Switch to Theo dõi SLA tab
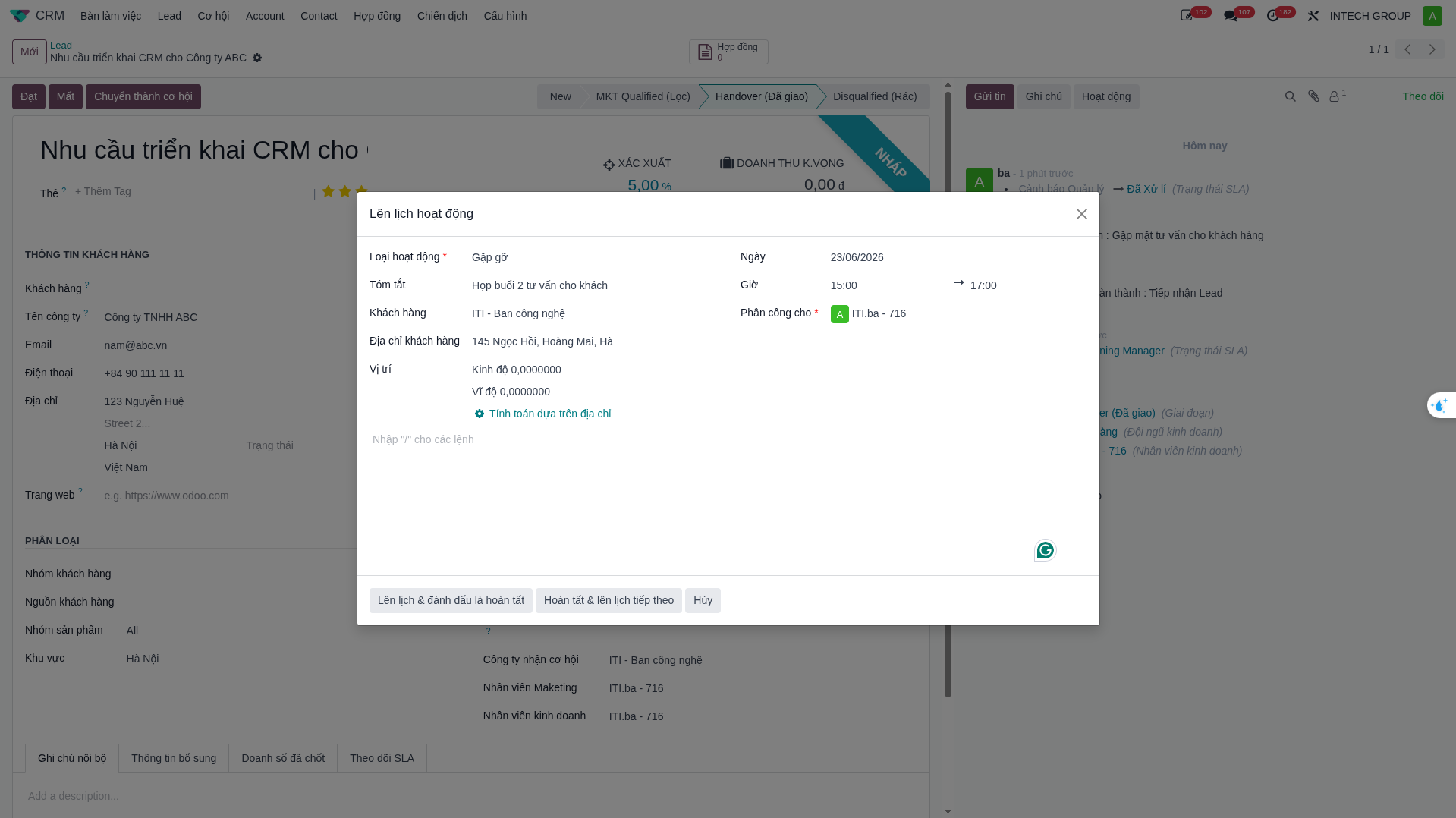Image resolution: width=1456 pixels, height=818 pixels. [382, 758]
